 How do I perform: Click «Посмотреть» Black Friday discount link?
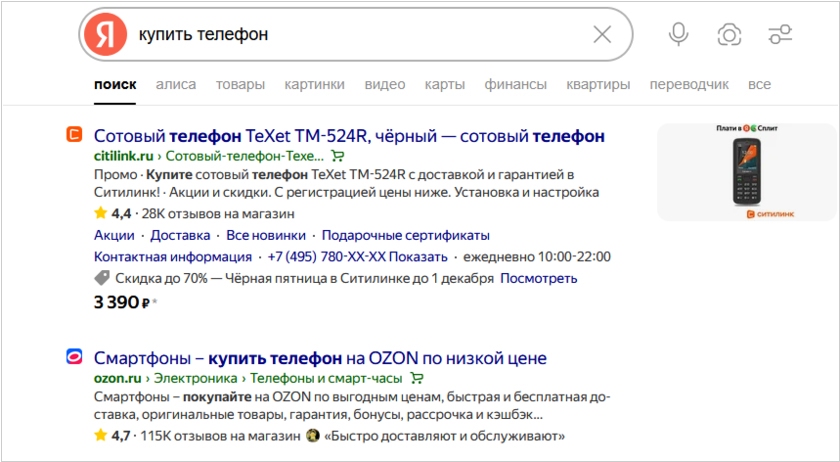click(x=539, y=278)
